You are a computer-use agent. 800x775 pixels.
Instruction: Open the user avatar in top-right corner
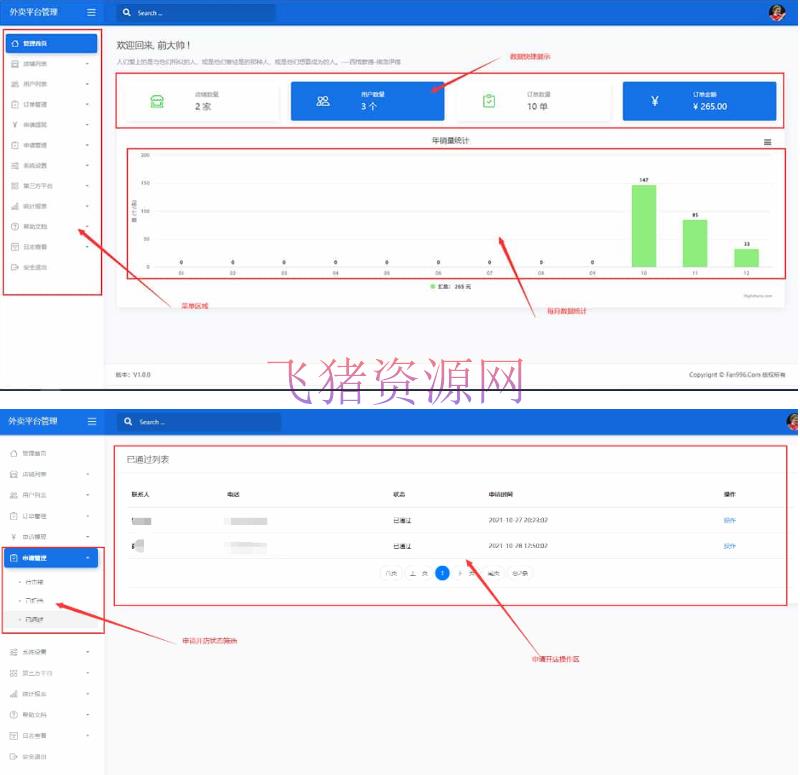(777, 12)
